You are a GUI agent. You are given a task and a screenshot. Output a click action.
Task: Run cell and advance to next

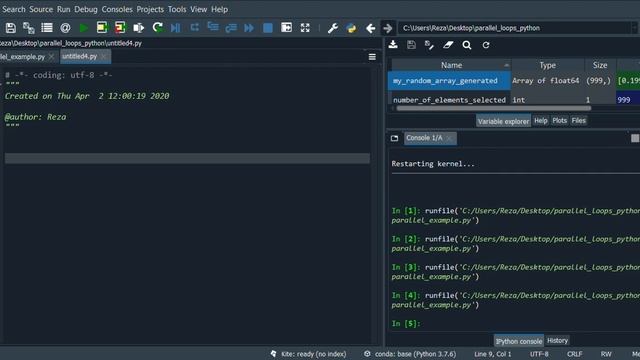coord(120,28)
